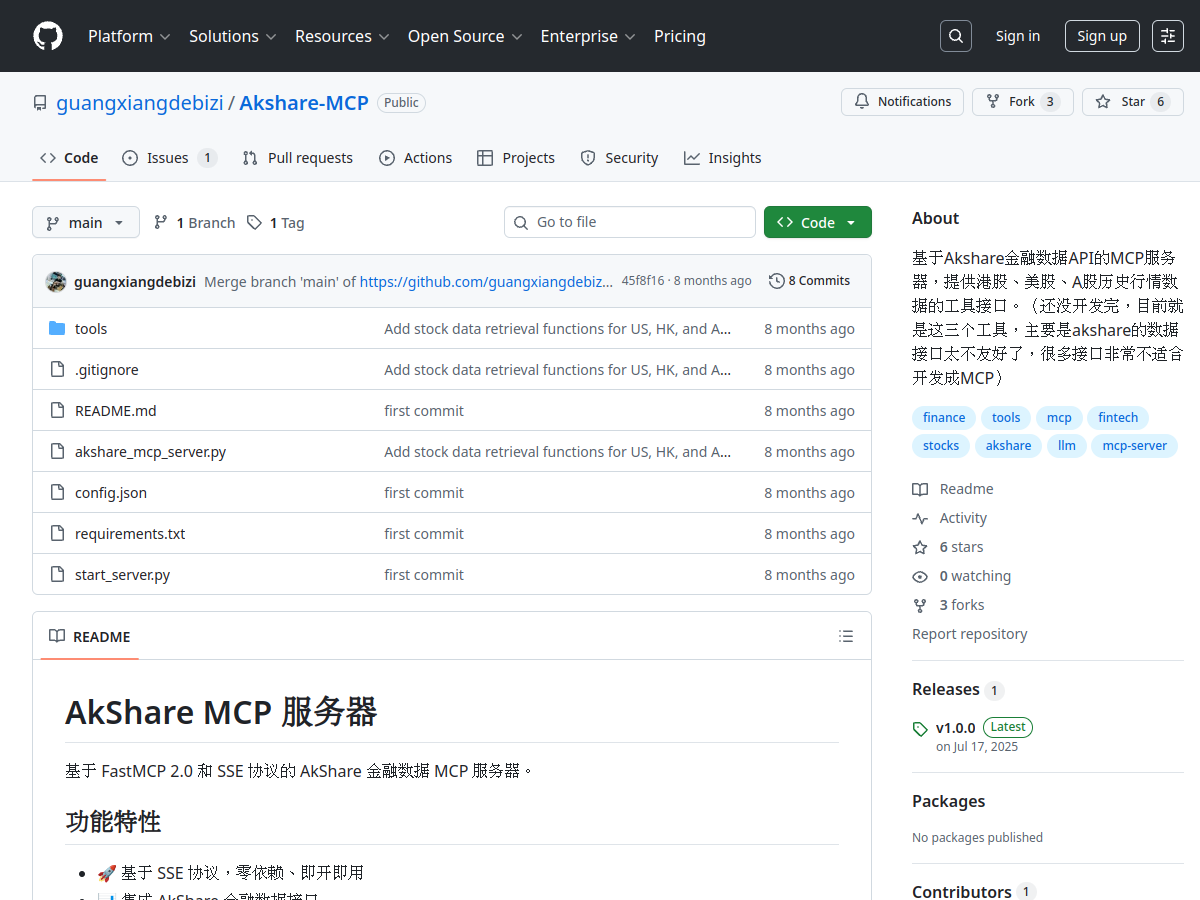Screen dimensions: 1200x900
Task: Click the Sign up button
Action: tap(1101, 35)
